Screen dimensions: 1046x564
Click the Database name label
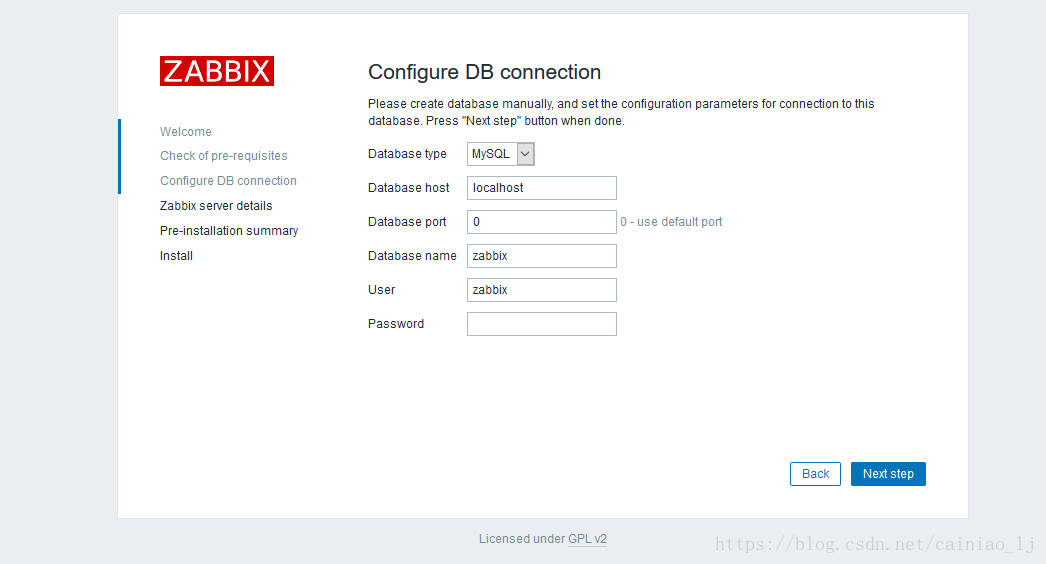point(412,256)
